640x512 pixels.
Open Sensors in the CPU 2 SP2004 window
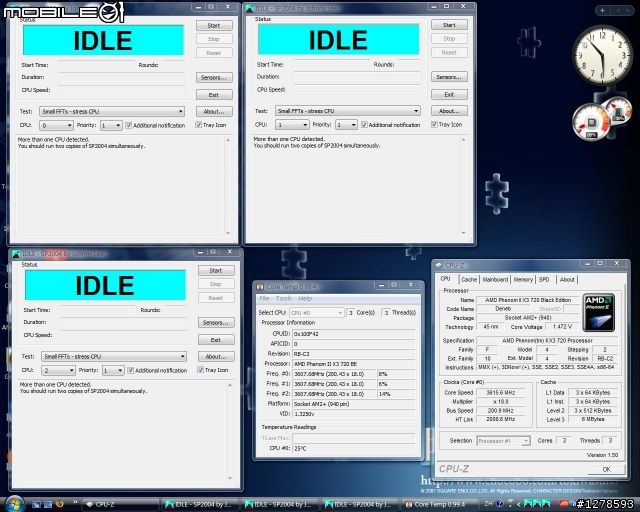(x=216, y=323)
